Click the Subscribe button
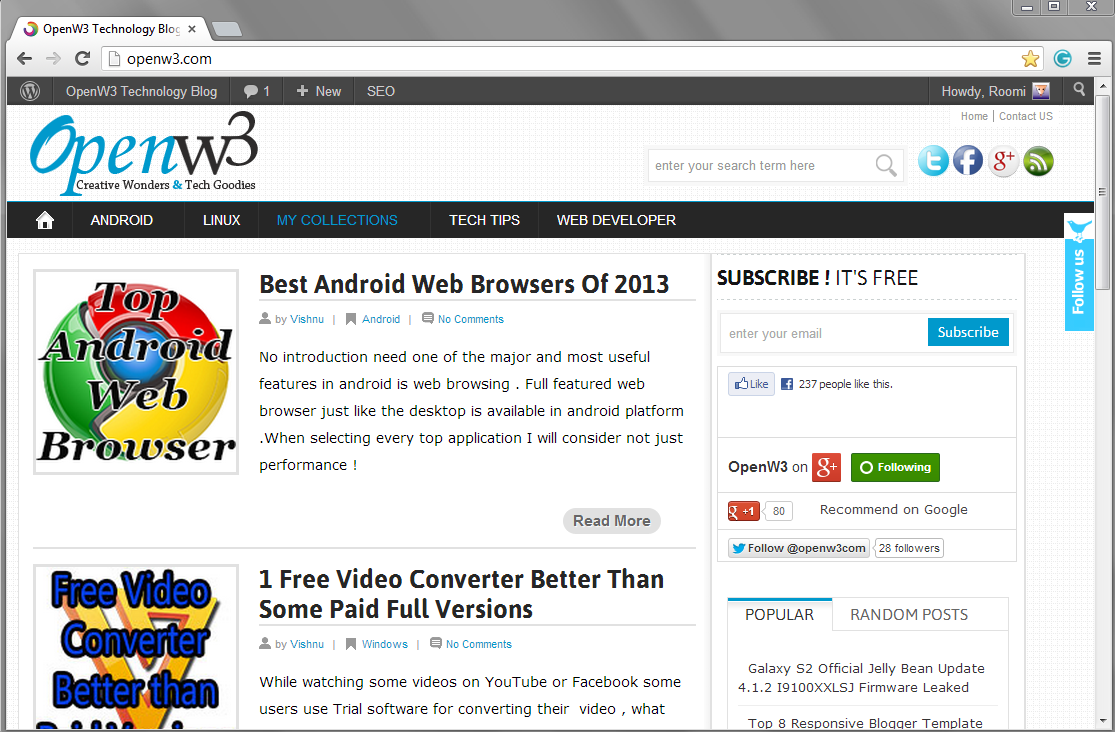The image size is (1115, 732). click(x=968, y=332)
